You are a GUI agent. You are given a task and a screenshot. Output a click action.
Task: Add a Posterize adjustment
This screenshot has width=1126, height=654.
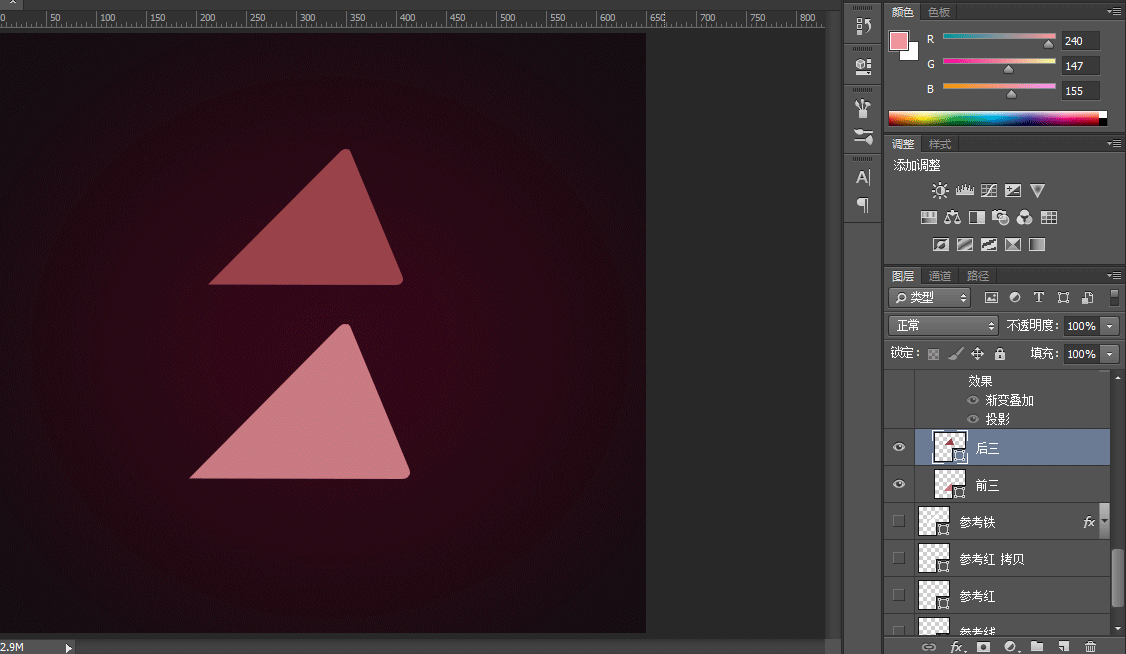[965, 245]
